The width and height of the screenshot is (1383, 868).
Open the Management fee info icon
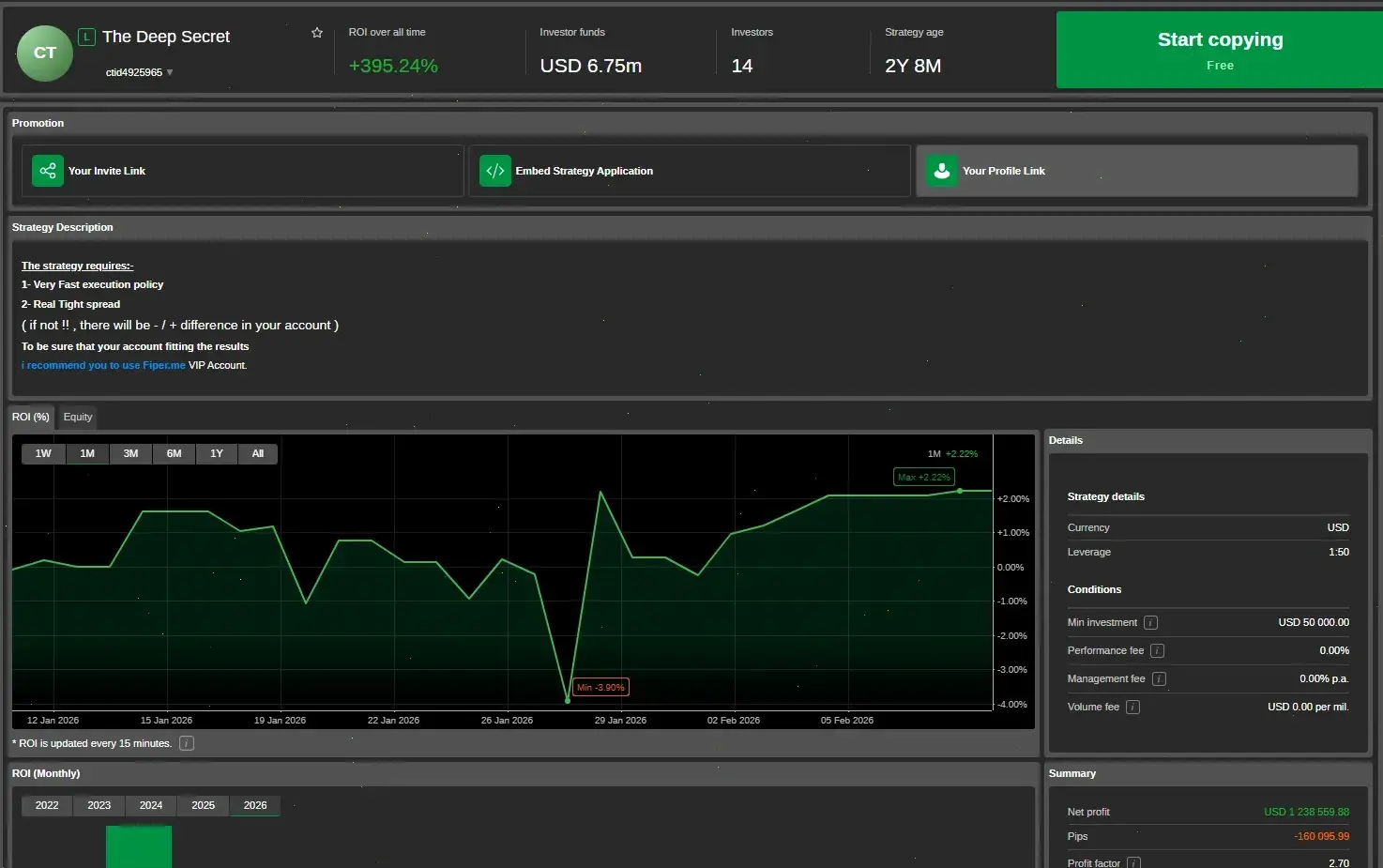coord(1159,678)
